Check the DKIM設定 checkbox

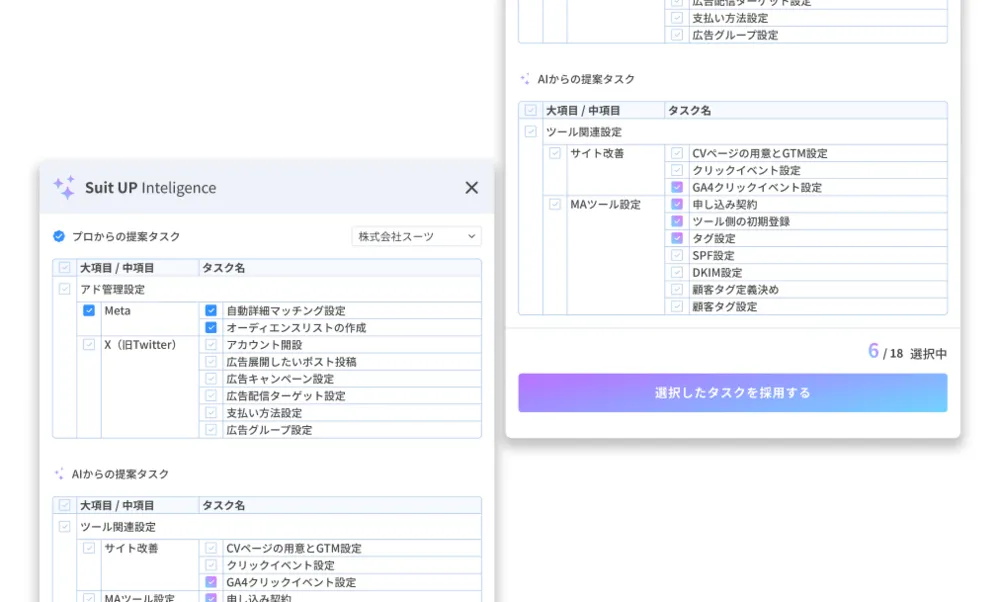(x=675, y=272)
